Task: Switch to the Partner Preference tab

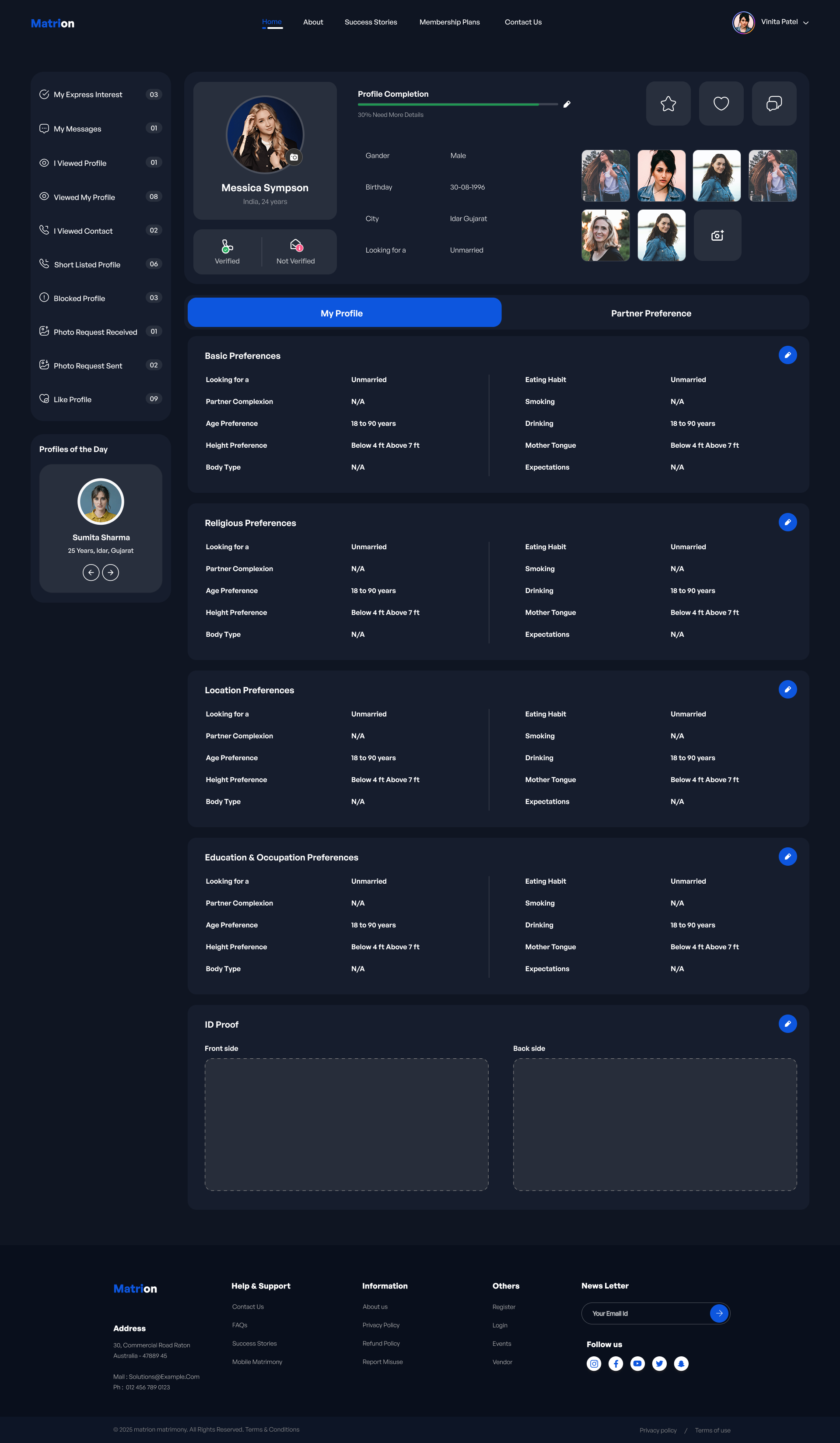Action: (651, 313)
